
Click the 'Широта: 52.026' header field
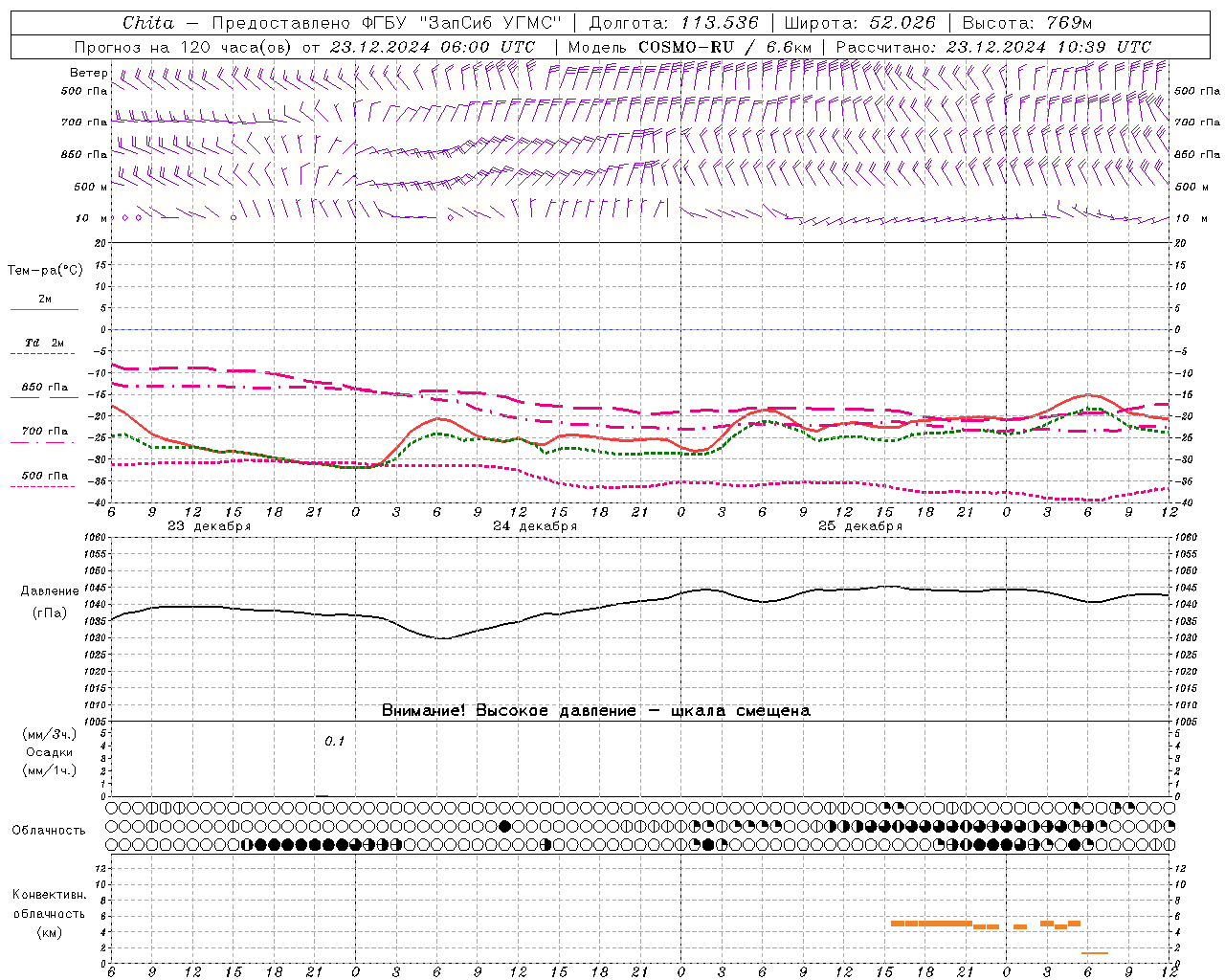click(860, 23)
